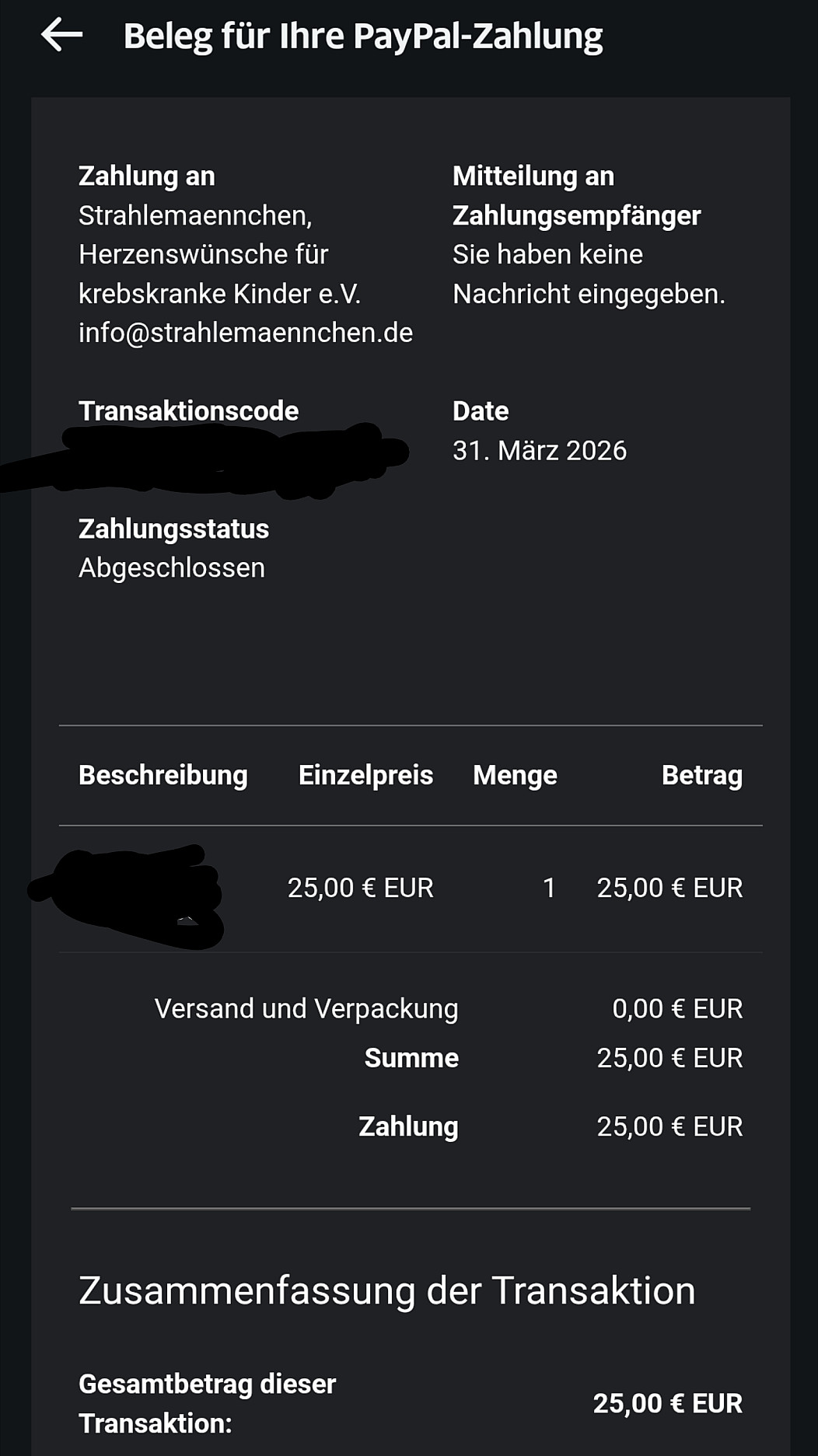Tap the date '31. März 2026'
The width and height of the screenshot is (818, 1456).
click(539, 451)
